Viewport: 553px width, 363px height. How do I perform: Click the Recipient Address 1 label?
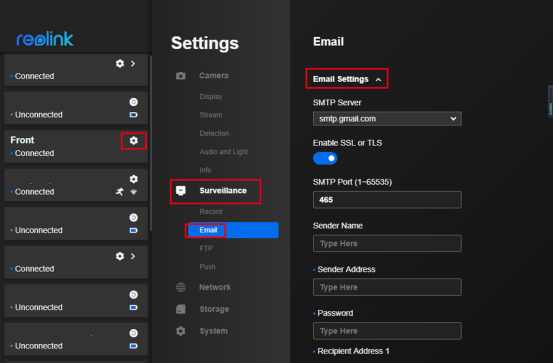[353, 351]
